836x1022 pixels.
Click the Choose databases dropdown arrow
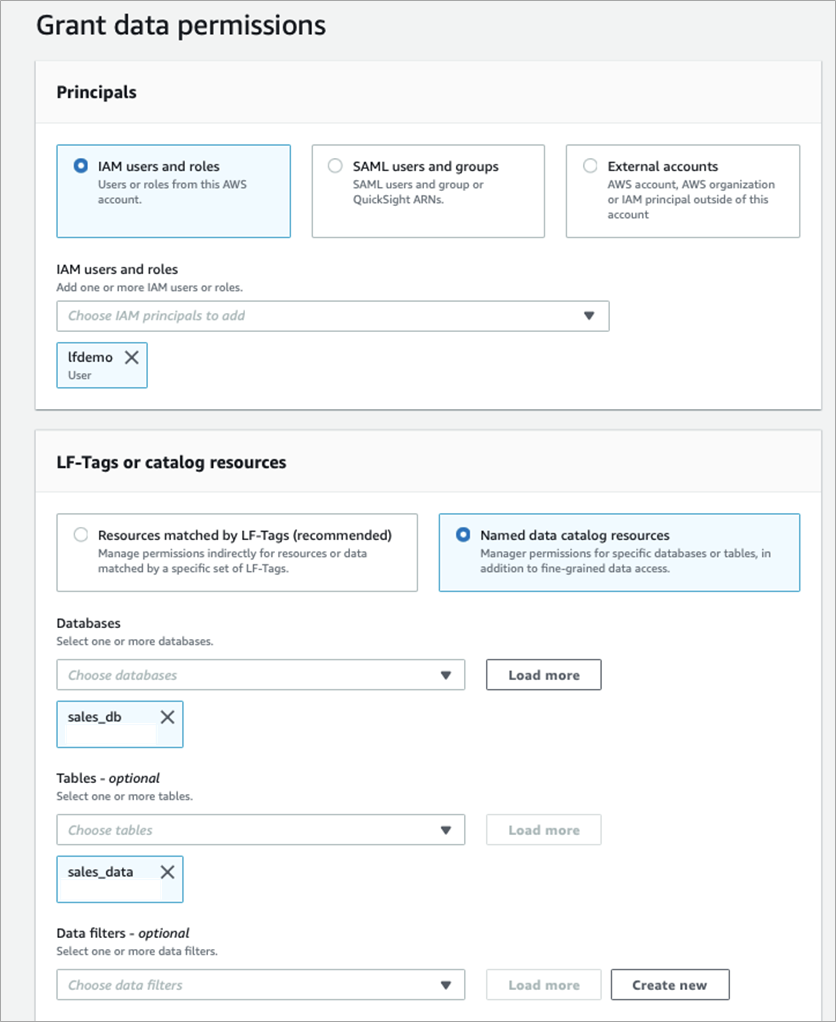tap(446, 675)
